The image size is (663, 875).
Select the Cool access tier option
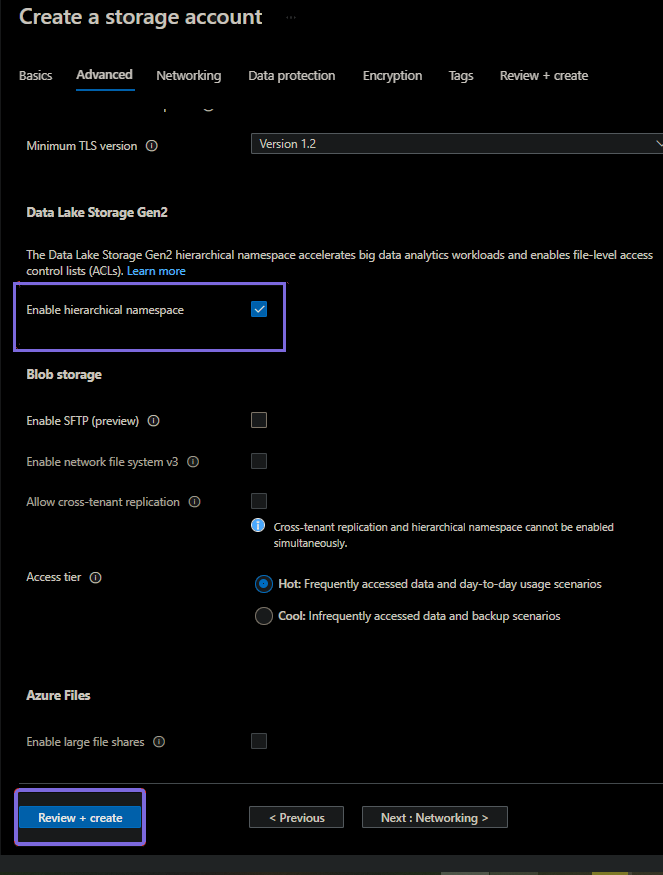click(264, 616)
